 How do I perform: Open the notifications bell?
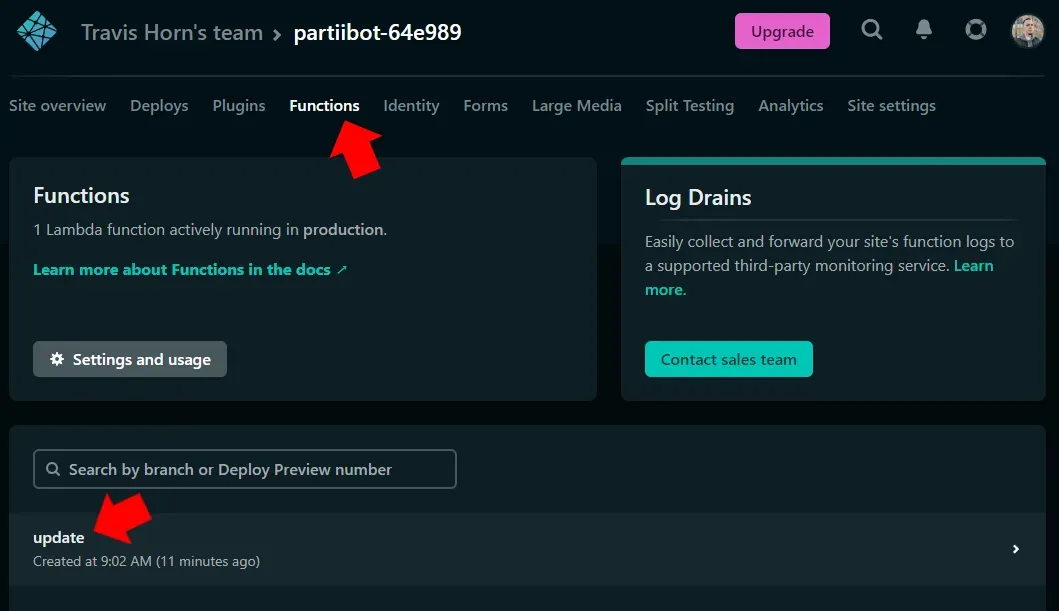pos(923,30)
